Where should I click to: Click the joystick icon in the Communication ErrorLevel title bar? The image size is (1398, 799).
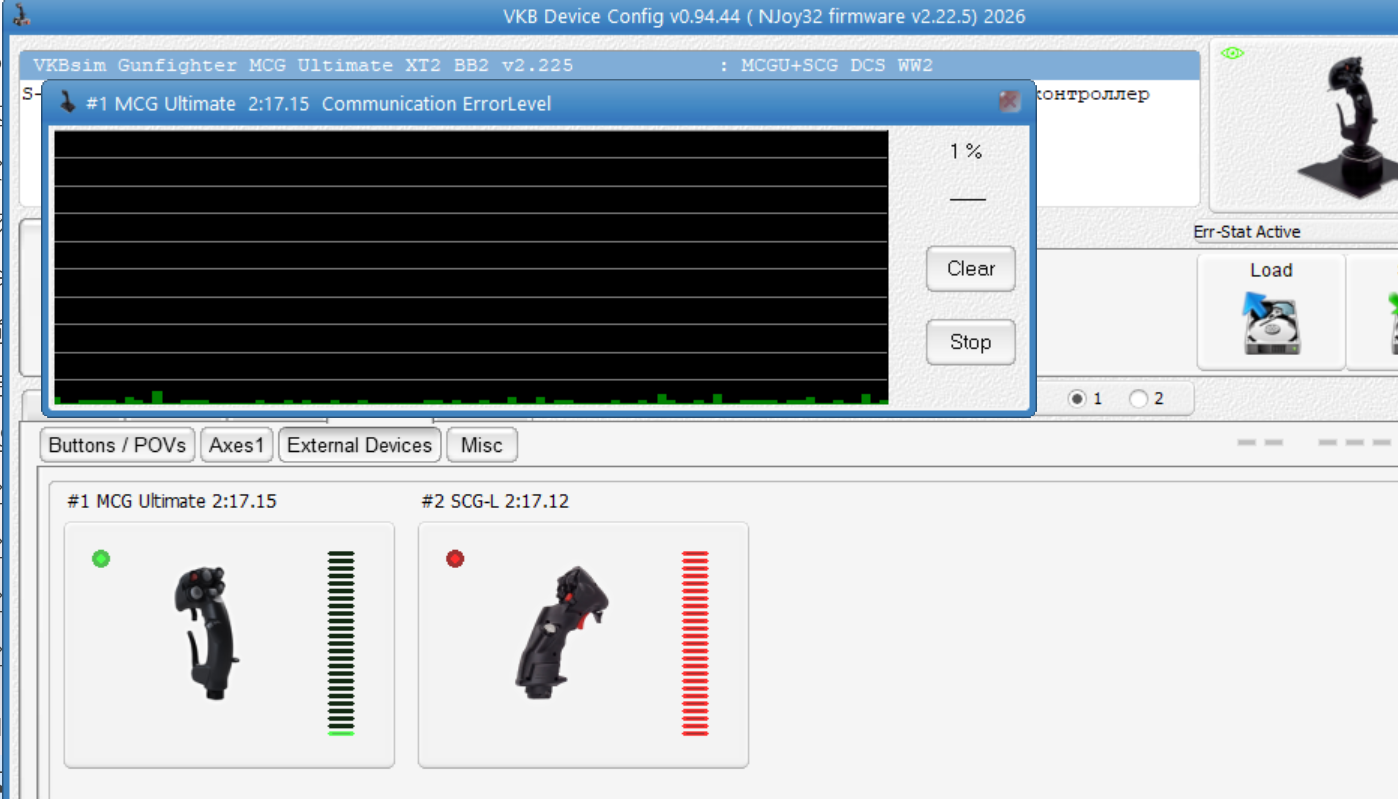pyautogui.click(x=67, y=103)
